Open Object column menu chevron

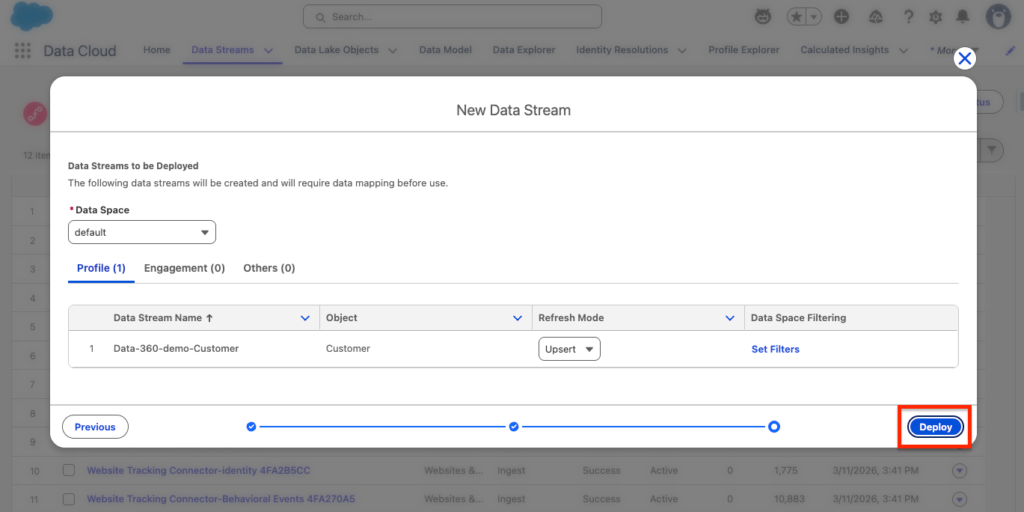(517, 318)
